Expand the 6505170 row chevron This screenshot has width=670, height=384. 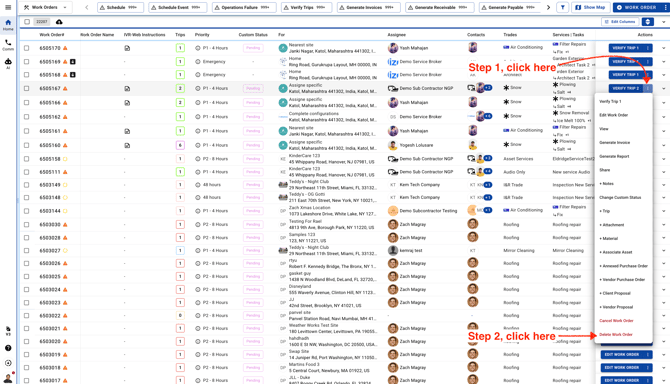tap(664, 48)
